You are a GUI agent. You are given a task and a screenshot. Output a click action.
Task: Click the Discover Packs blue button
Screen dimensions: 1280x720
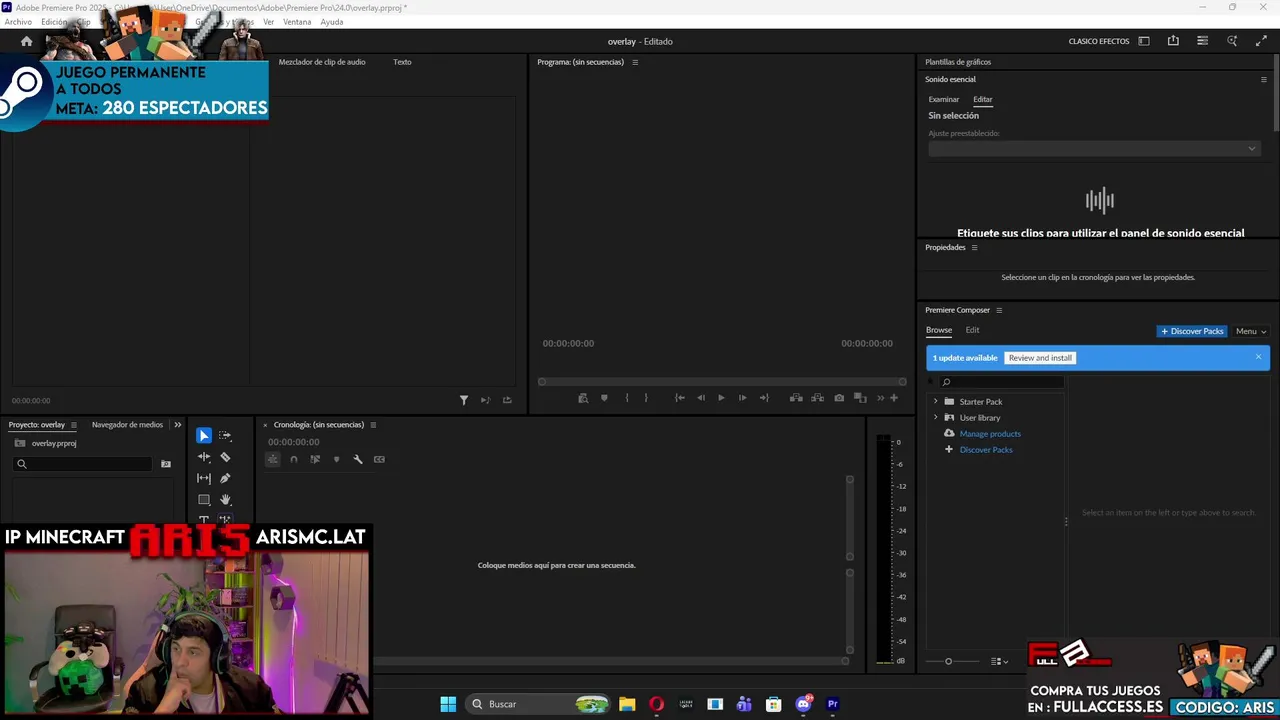[1192, 331]
